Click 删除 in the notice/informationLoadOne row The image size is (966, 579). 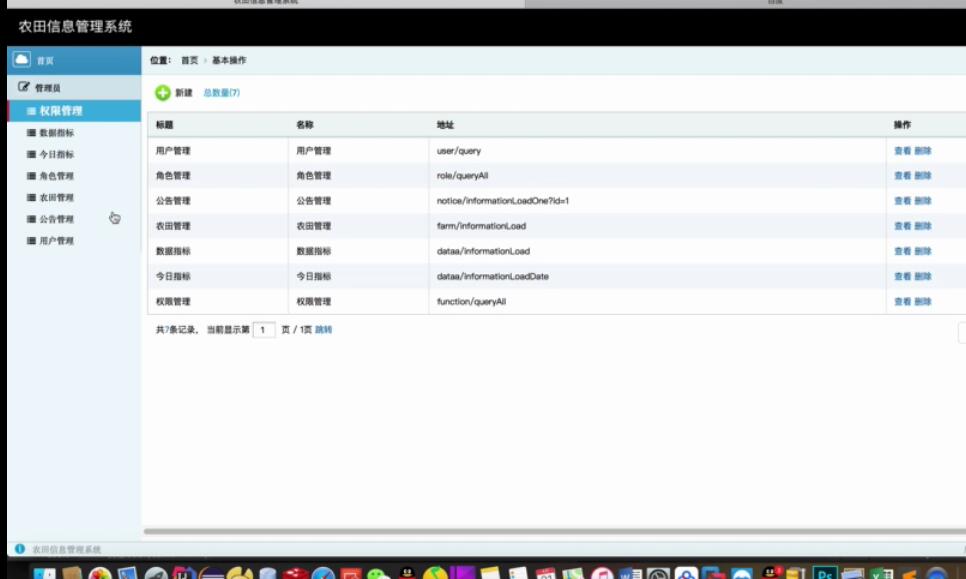tap(923, 201)
